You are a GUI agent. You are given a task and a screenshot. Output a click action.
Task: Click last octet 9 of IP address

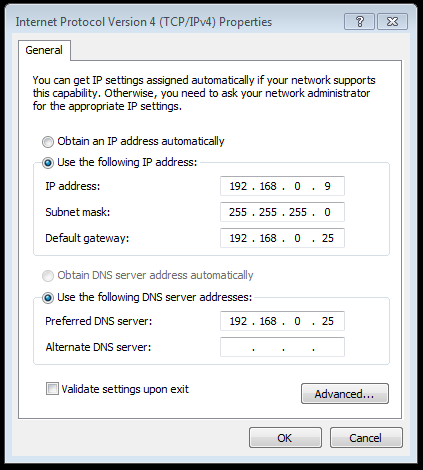tap(327, 186)
